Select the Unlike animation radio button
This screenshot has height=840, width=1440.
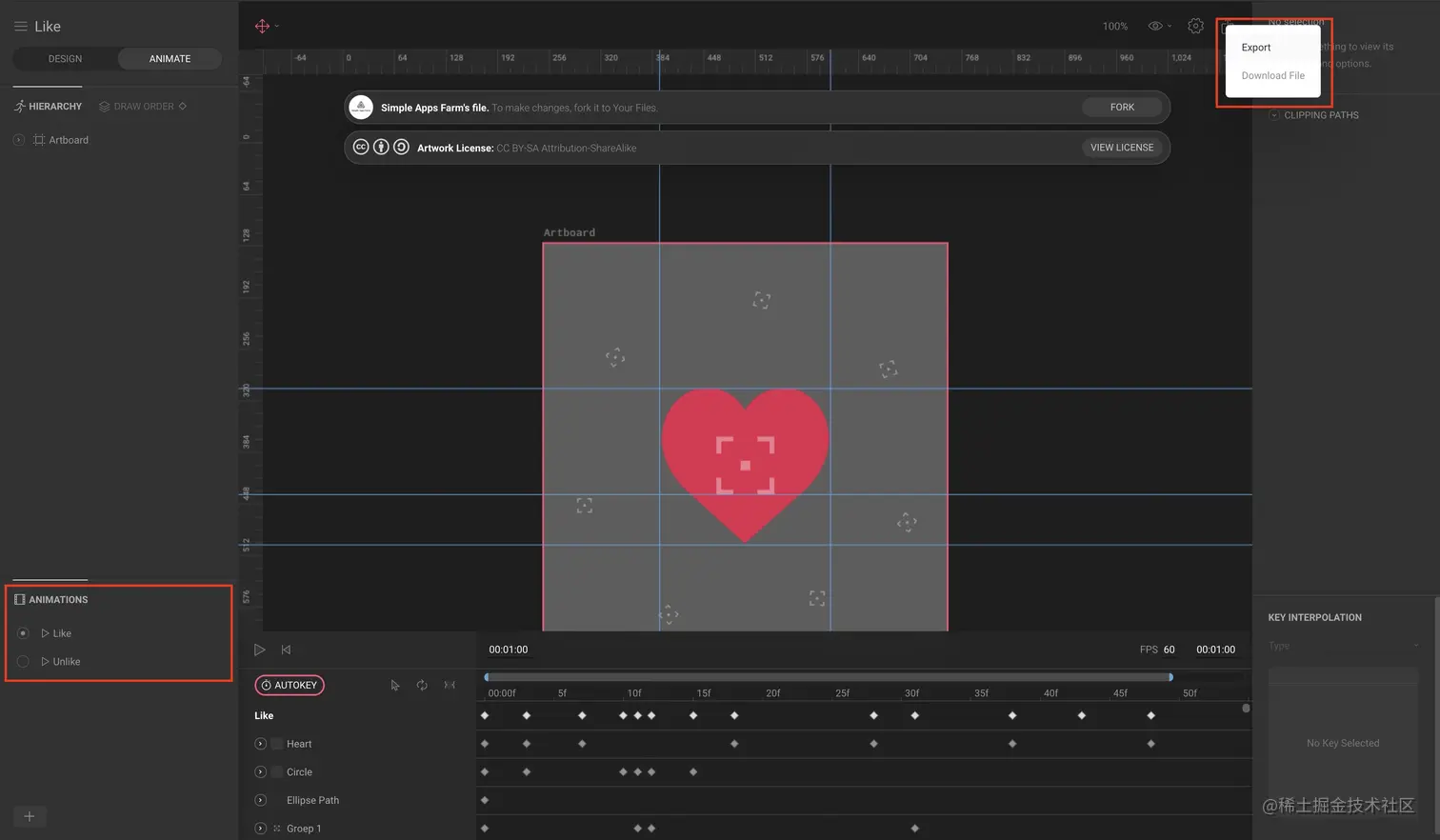23,662
